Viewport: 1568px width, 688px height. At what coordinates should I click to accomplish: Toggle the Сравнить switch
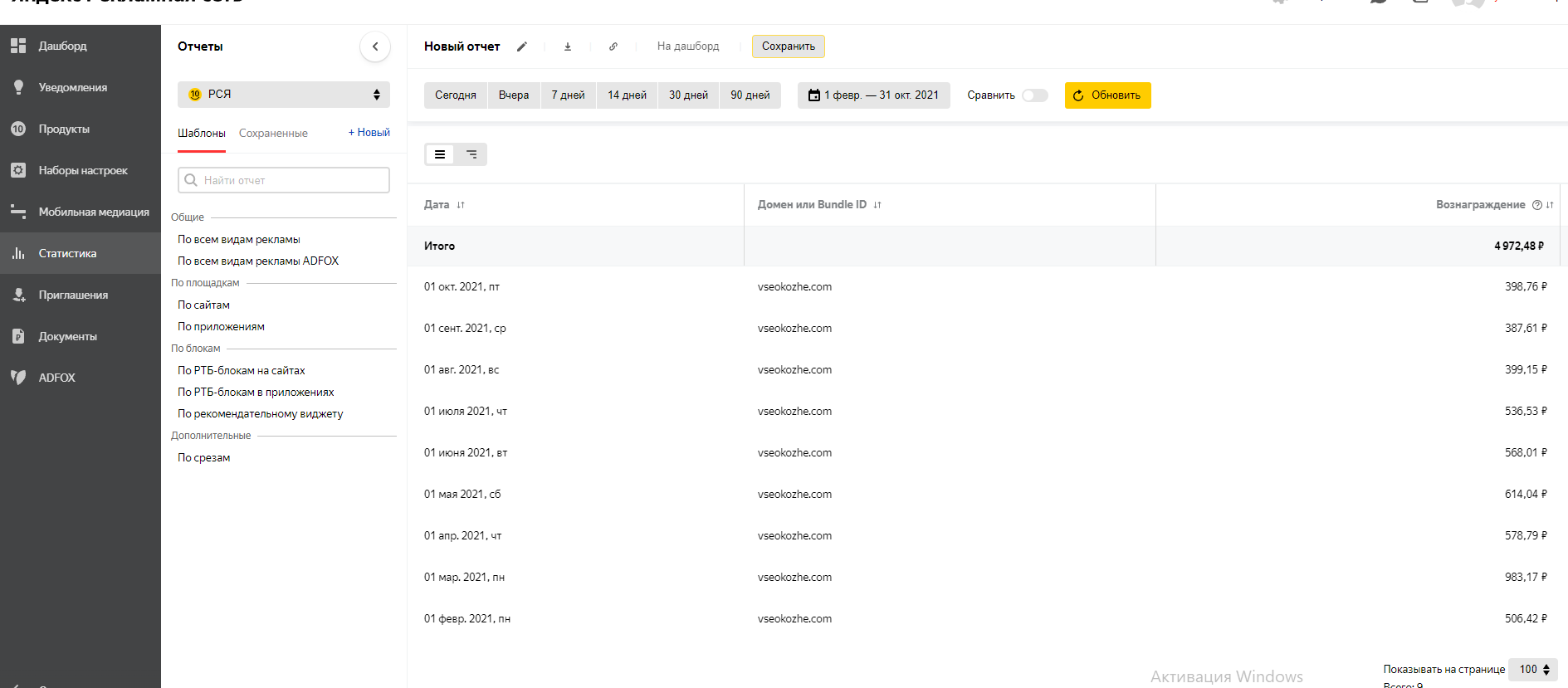(1034, 95)
